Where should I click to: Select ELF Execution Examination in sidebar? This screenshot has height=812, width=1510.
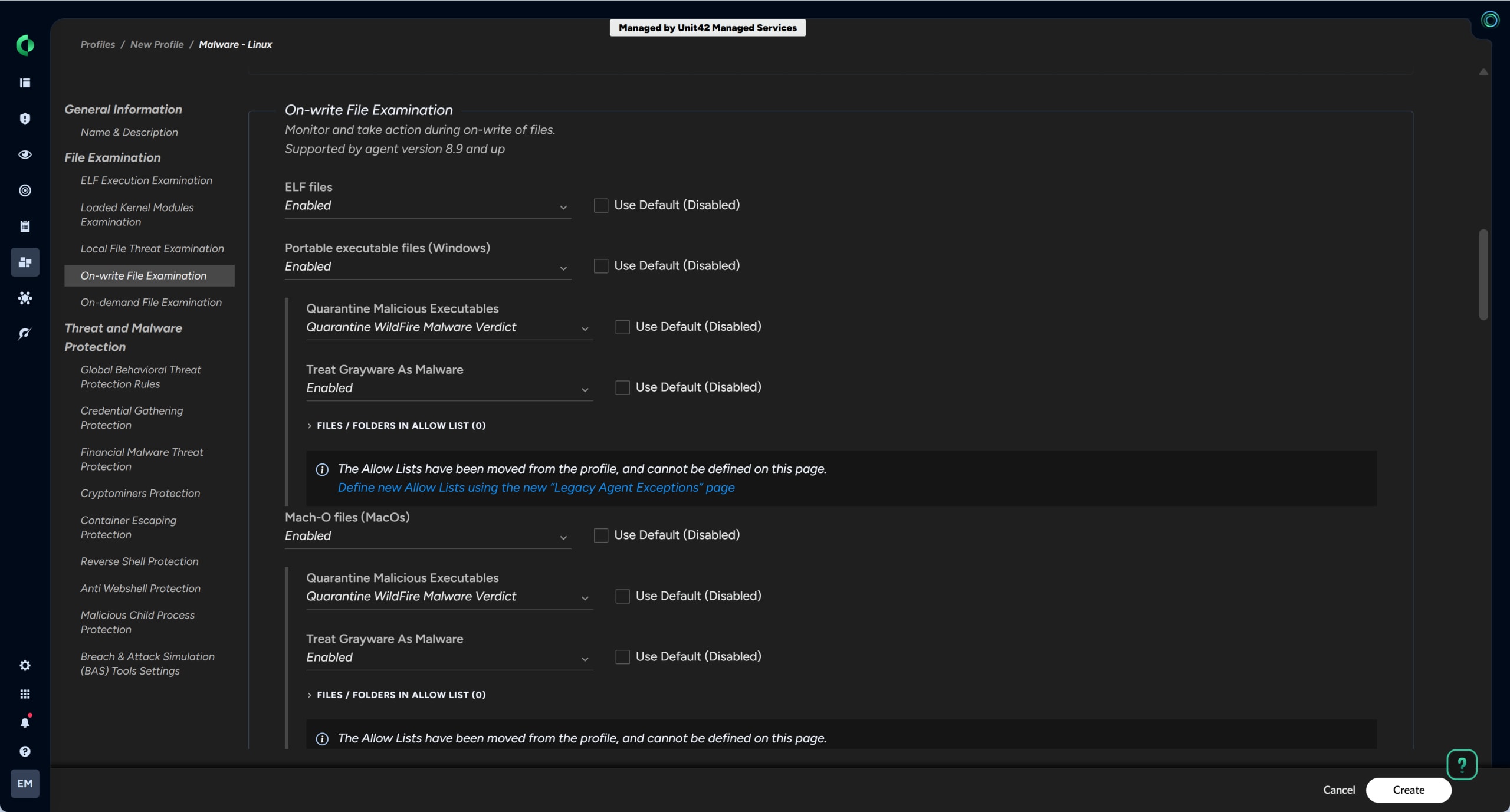click(146, 180)
